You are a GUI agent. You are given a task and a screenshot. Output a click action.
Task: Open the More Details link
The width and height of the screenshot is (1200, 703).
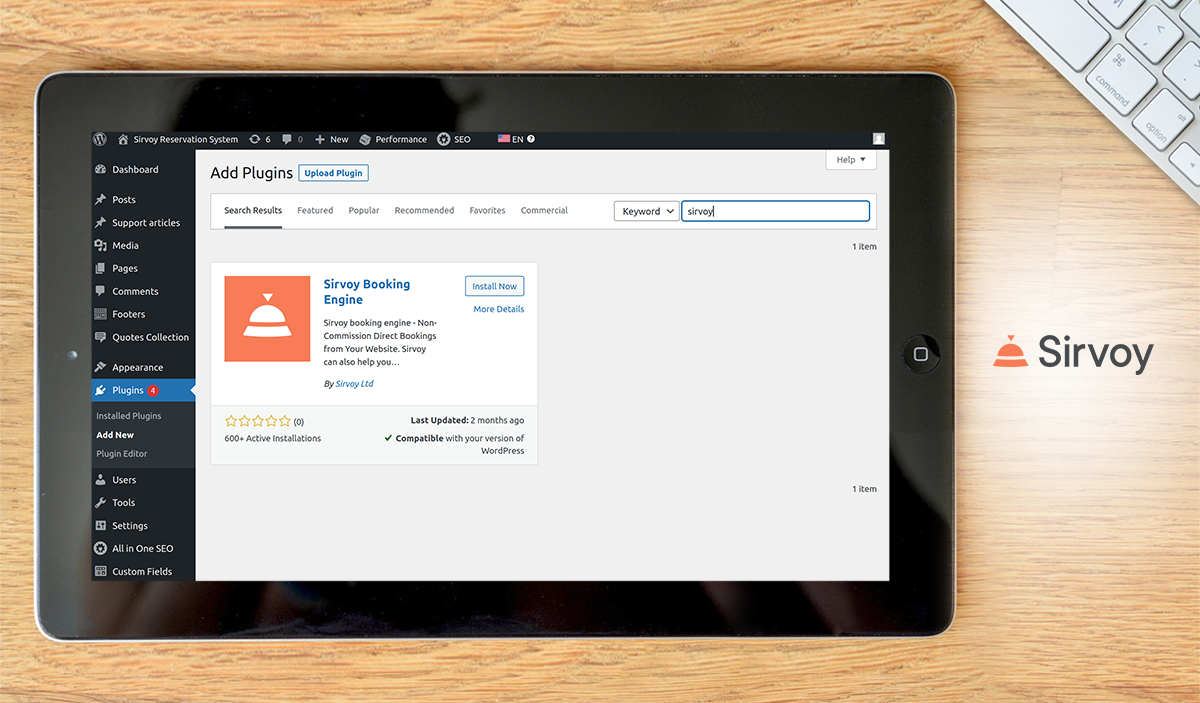pos(498,310)
